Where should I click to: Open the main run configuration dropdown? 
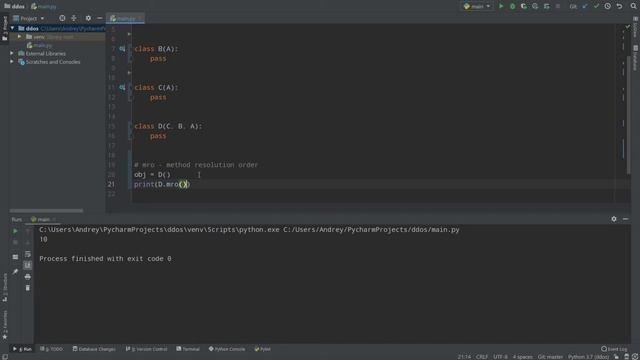(x=477, y=6)
